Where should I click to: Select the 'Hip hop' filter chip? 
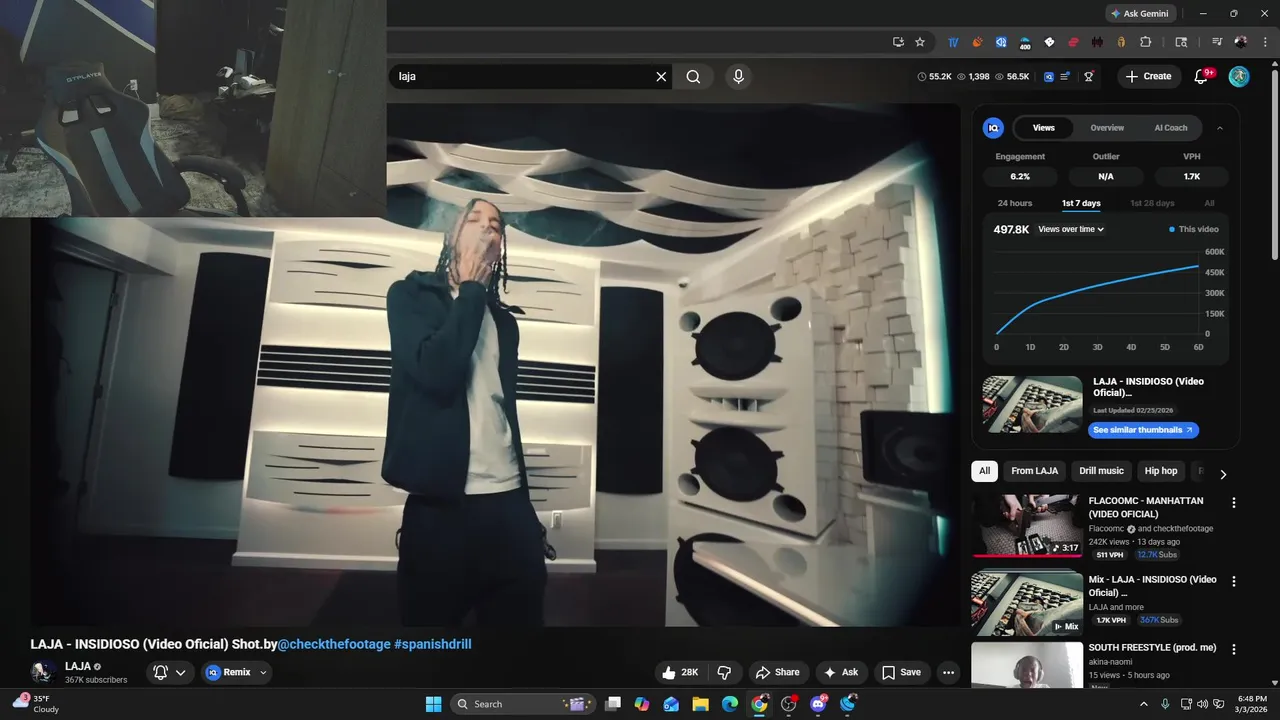pos(1161,471)
